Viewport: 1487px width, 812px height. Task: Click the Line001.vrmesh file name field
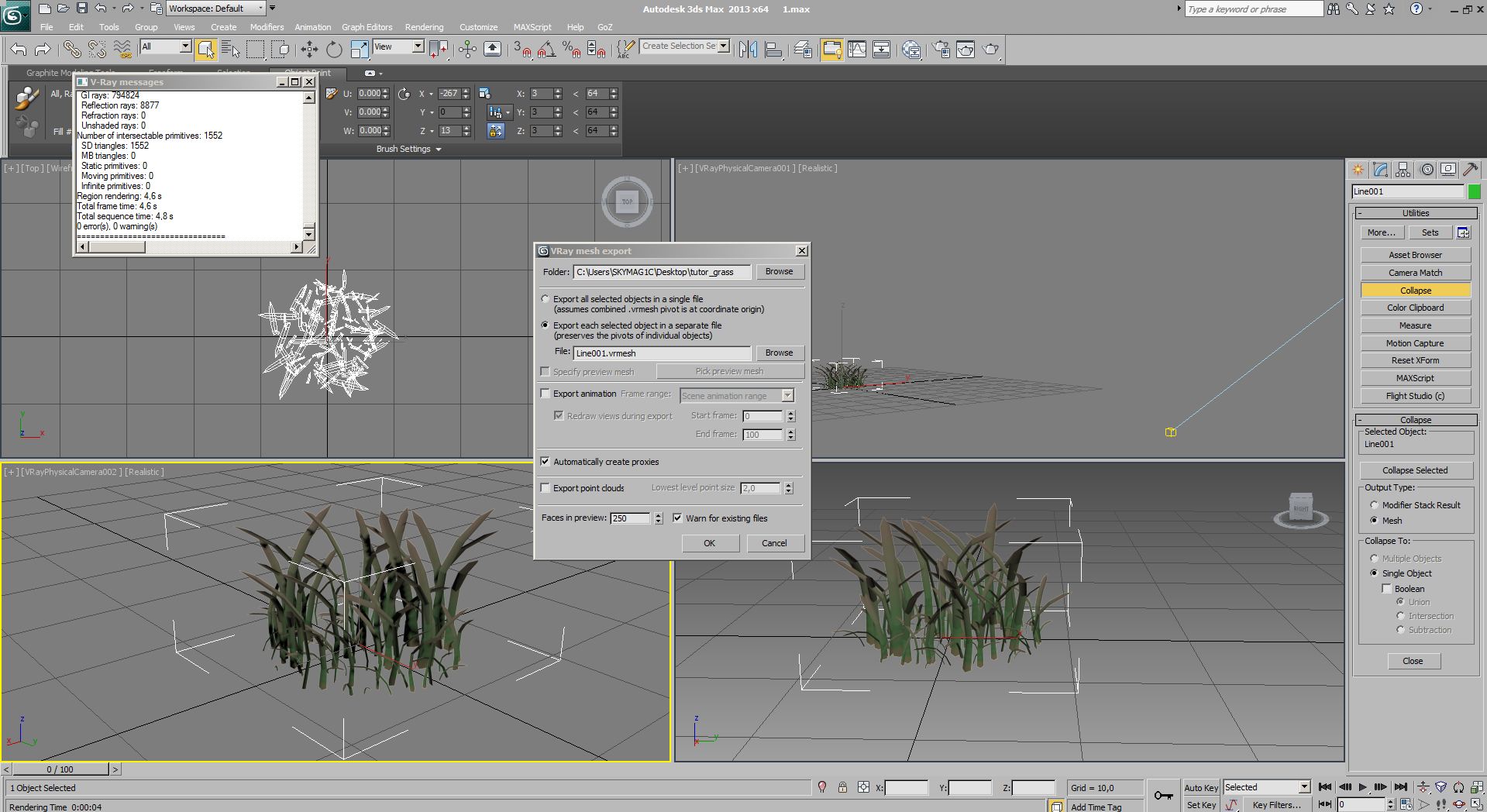pos(662,353)
